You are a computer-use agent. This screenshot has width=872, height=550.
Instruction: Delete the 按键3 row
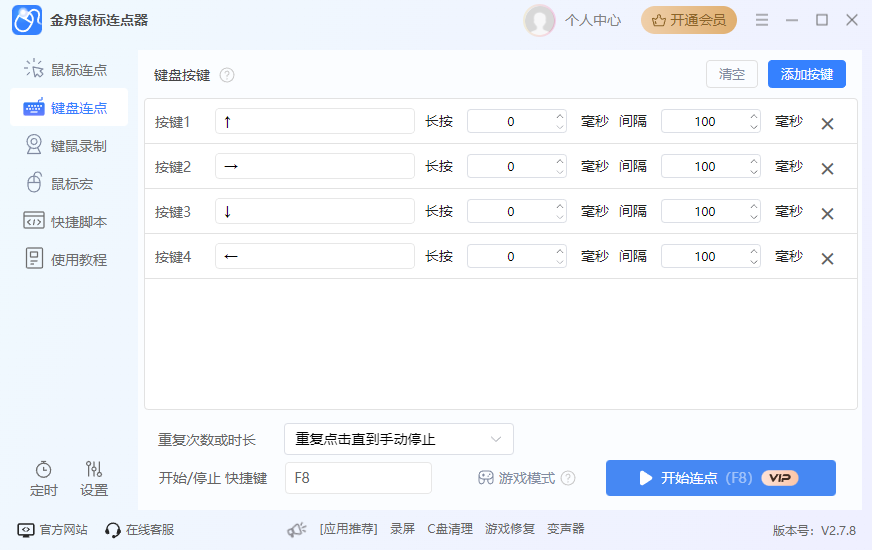[828, 214]
